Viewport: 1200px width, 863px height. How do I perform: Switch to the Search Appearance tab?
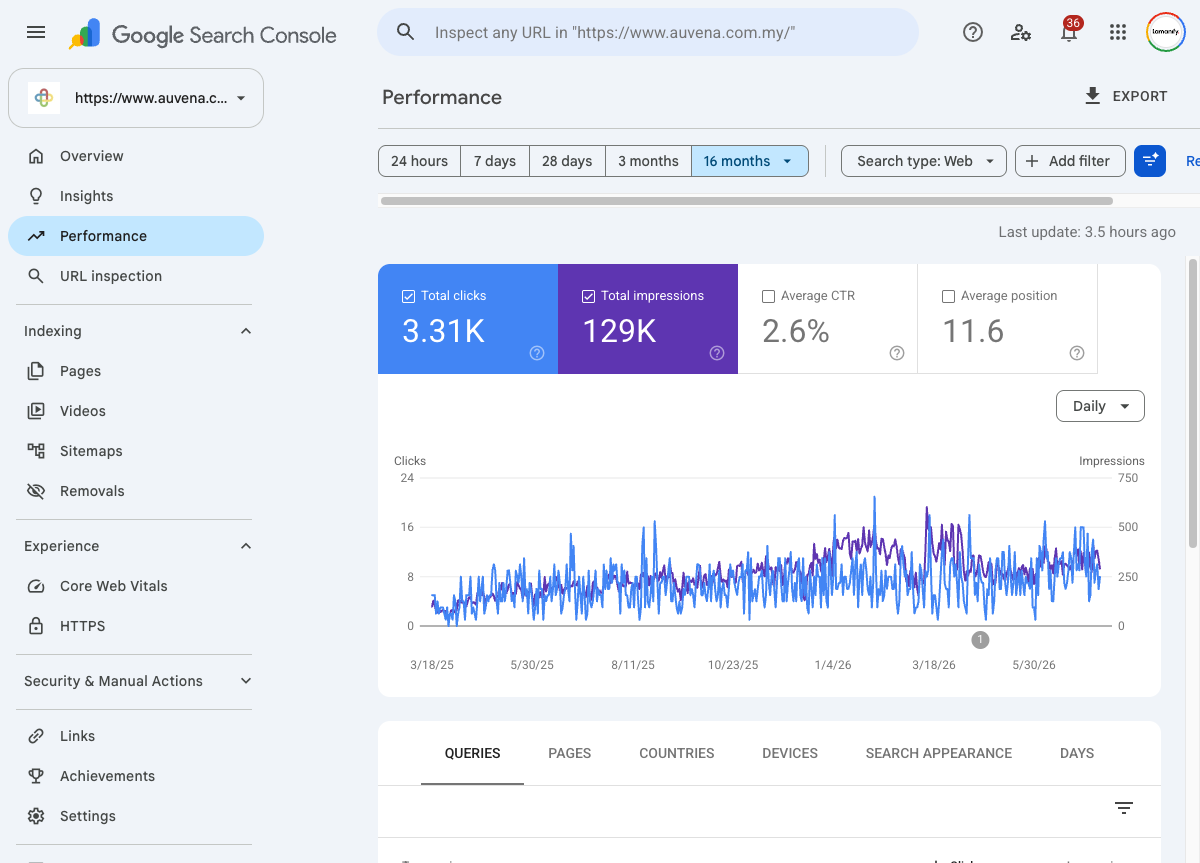click(x=939, y=753)
